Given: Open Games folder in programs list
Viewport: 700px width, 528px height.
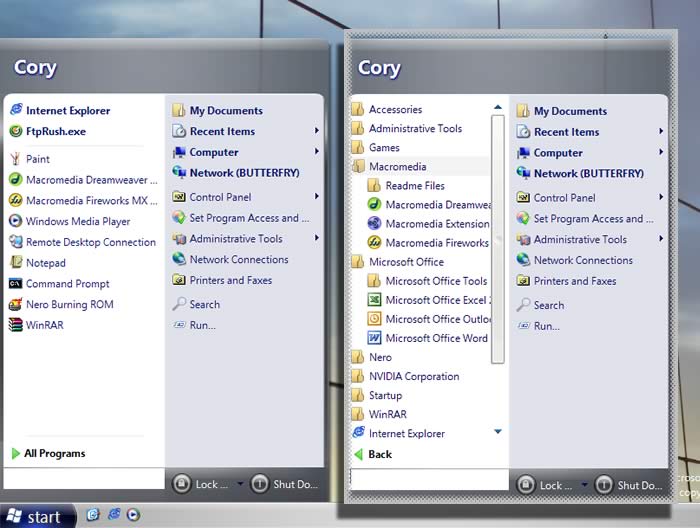Looking at the screenshot, I should (376, 147).
